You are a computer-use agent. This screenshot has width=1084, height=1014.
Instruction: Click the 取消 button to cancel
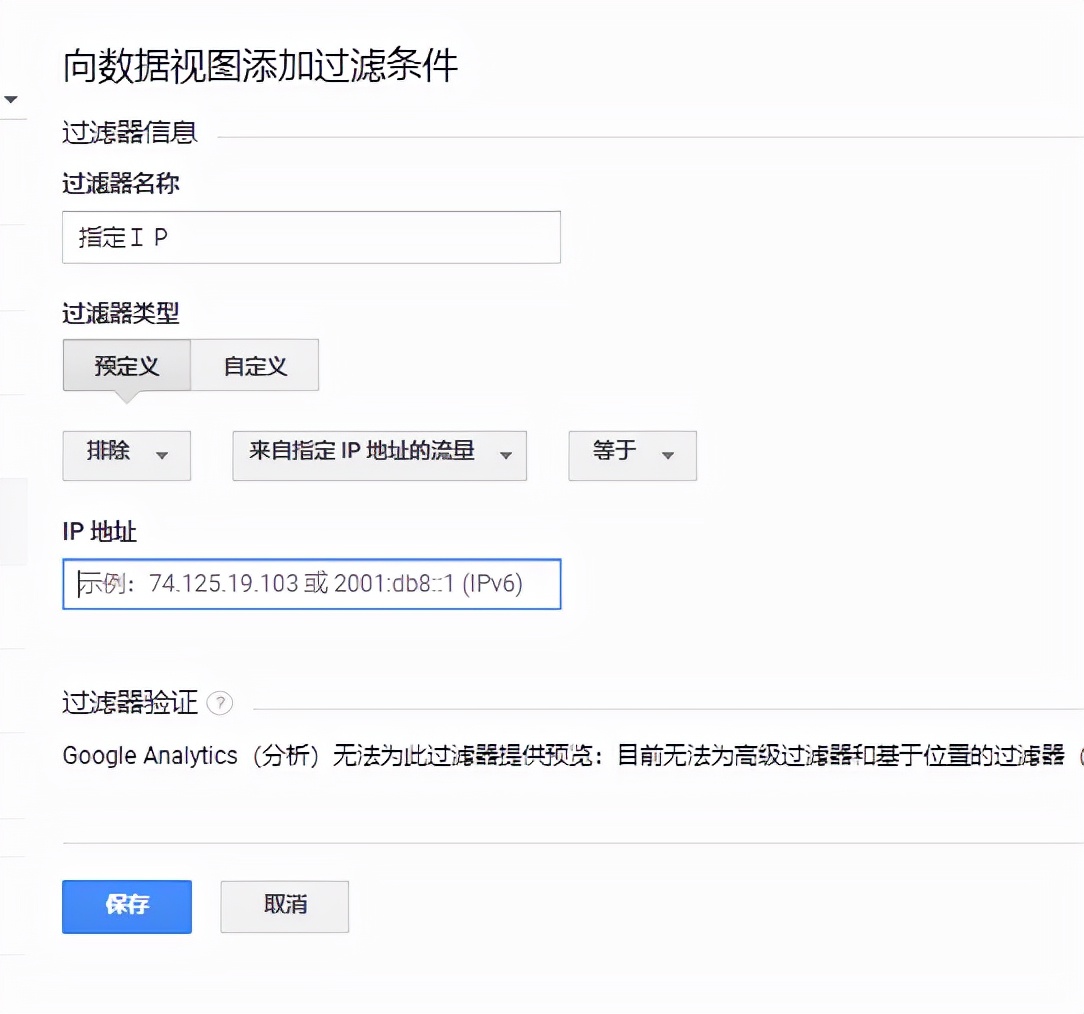pyautogui.click(x=284, y=906)
